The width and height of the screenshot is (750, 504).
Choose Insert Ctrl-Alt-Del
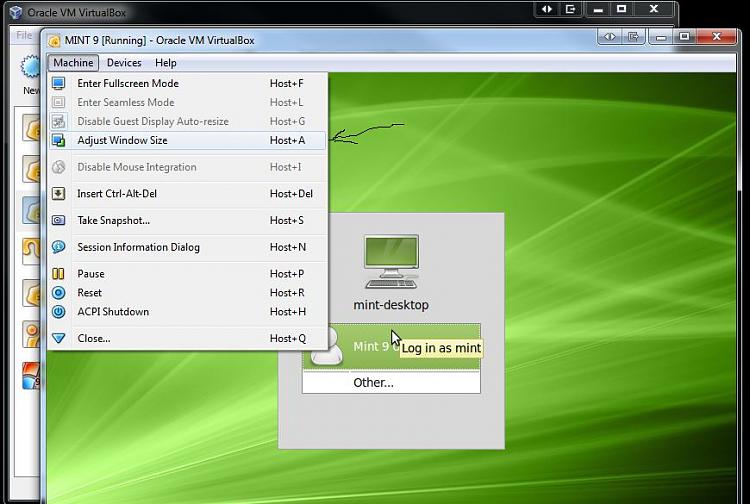tap(188, 194)
